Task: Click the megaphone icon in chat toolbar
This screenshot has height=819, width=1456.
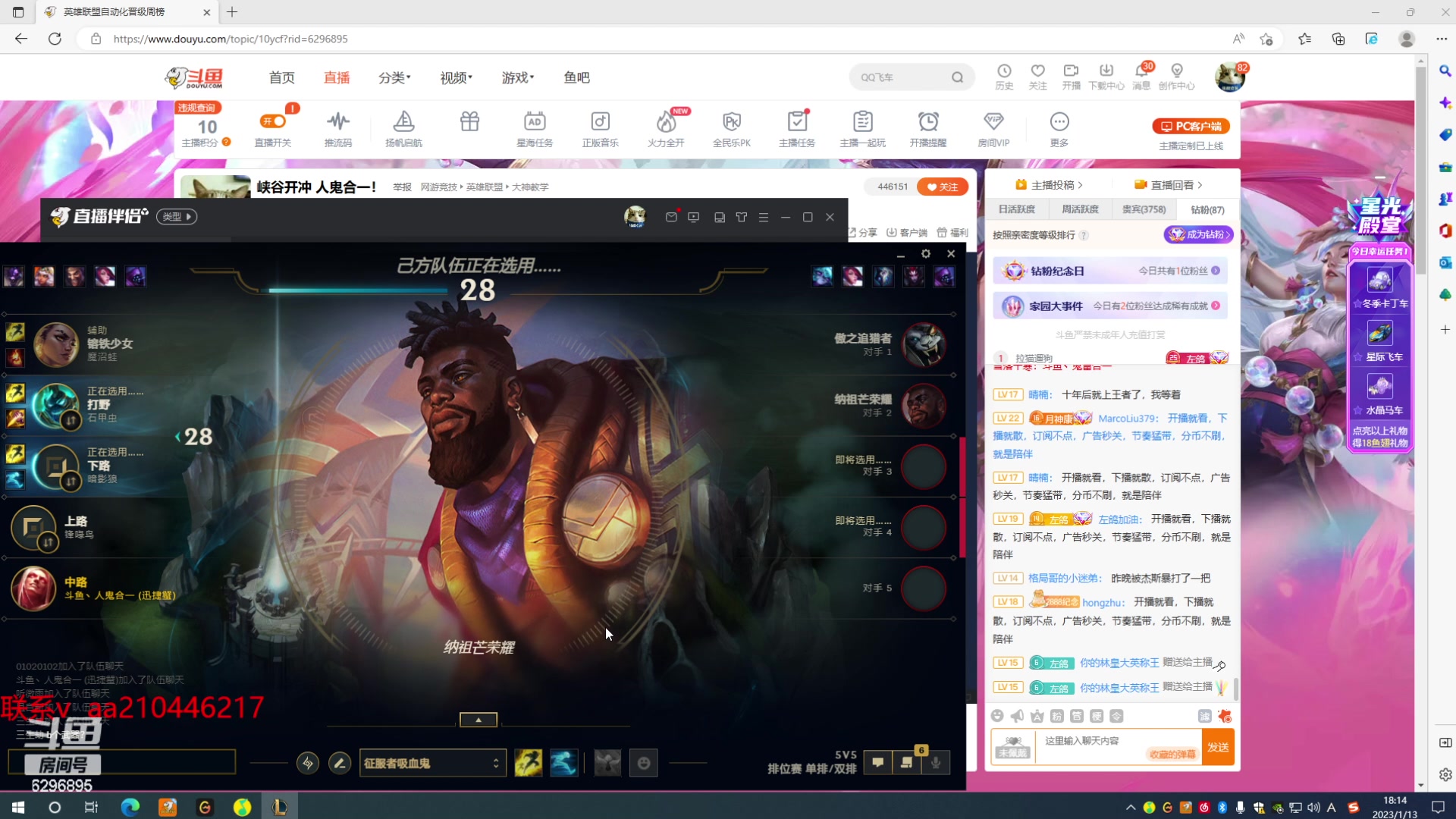Action: coord(1017,716)
